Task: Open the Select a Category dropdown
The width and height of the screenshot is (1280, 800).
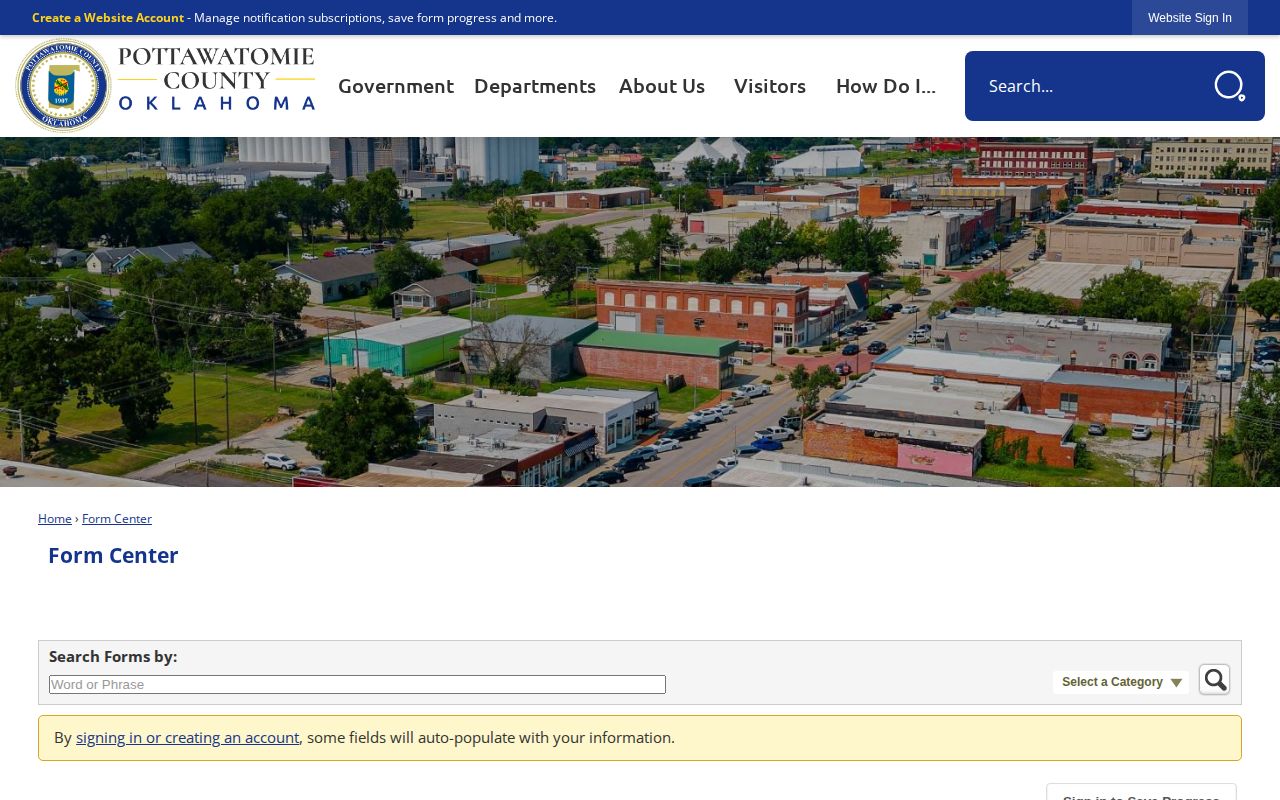Action: click(x=1121, y=682)
